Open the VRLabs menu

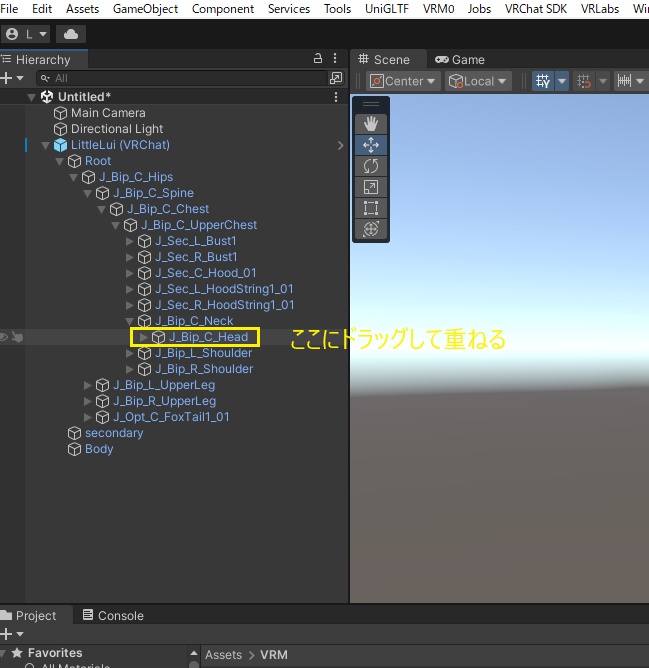pyautogui.click(x=600, y=9)
